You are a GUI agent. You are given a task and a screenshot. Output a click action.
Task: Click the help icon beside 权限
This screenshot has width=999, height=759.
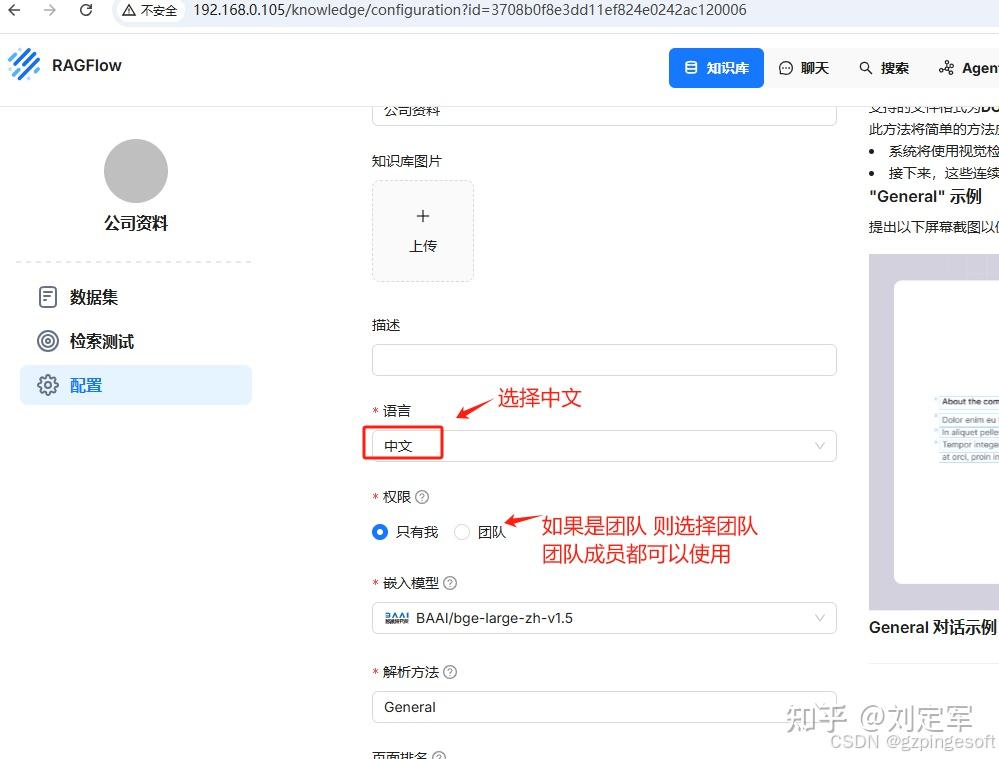pos(422,497)
